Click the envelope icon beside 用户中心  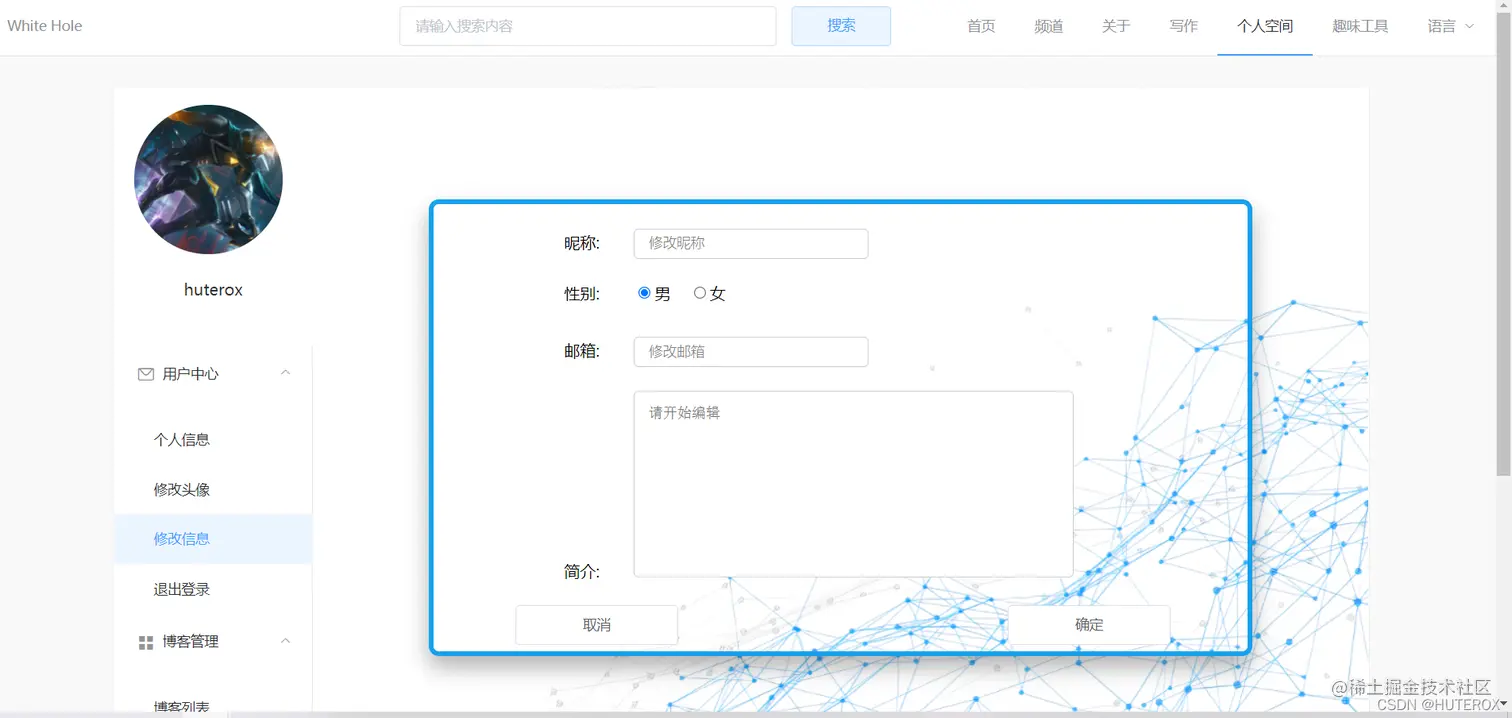145,373
